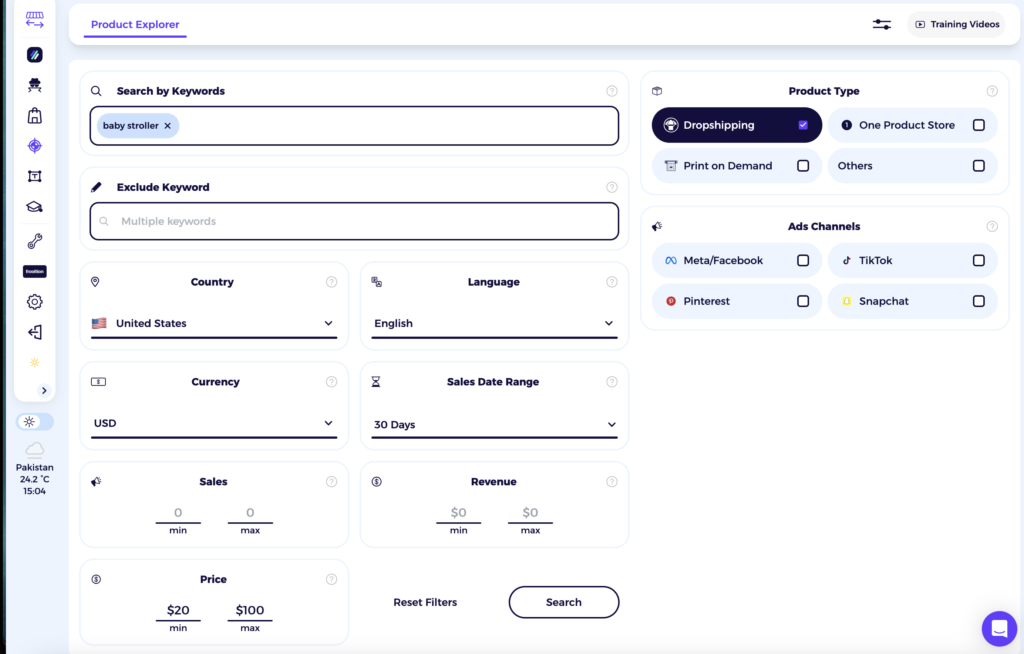Click the sun theme icon in the sidebar
Viewport: 1024px width, 654px height.
click(35, 362)
